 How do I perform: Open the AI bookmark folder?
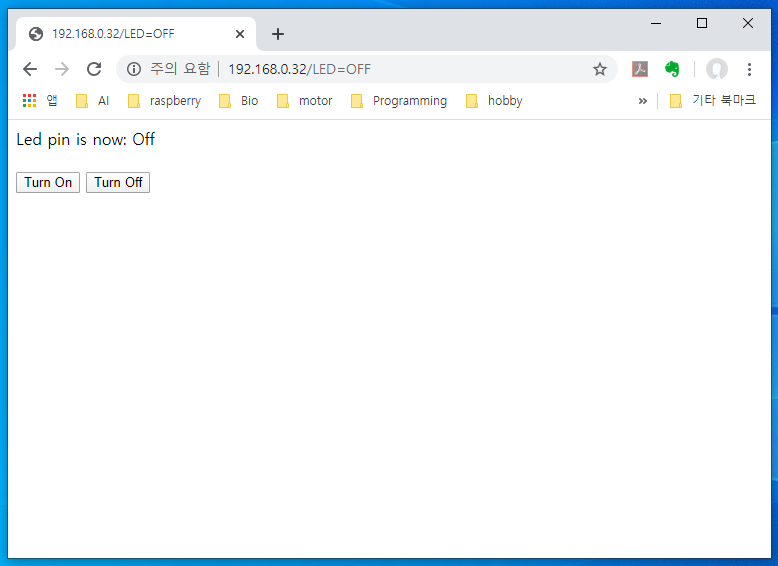point(92,101)
